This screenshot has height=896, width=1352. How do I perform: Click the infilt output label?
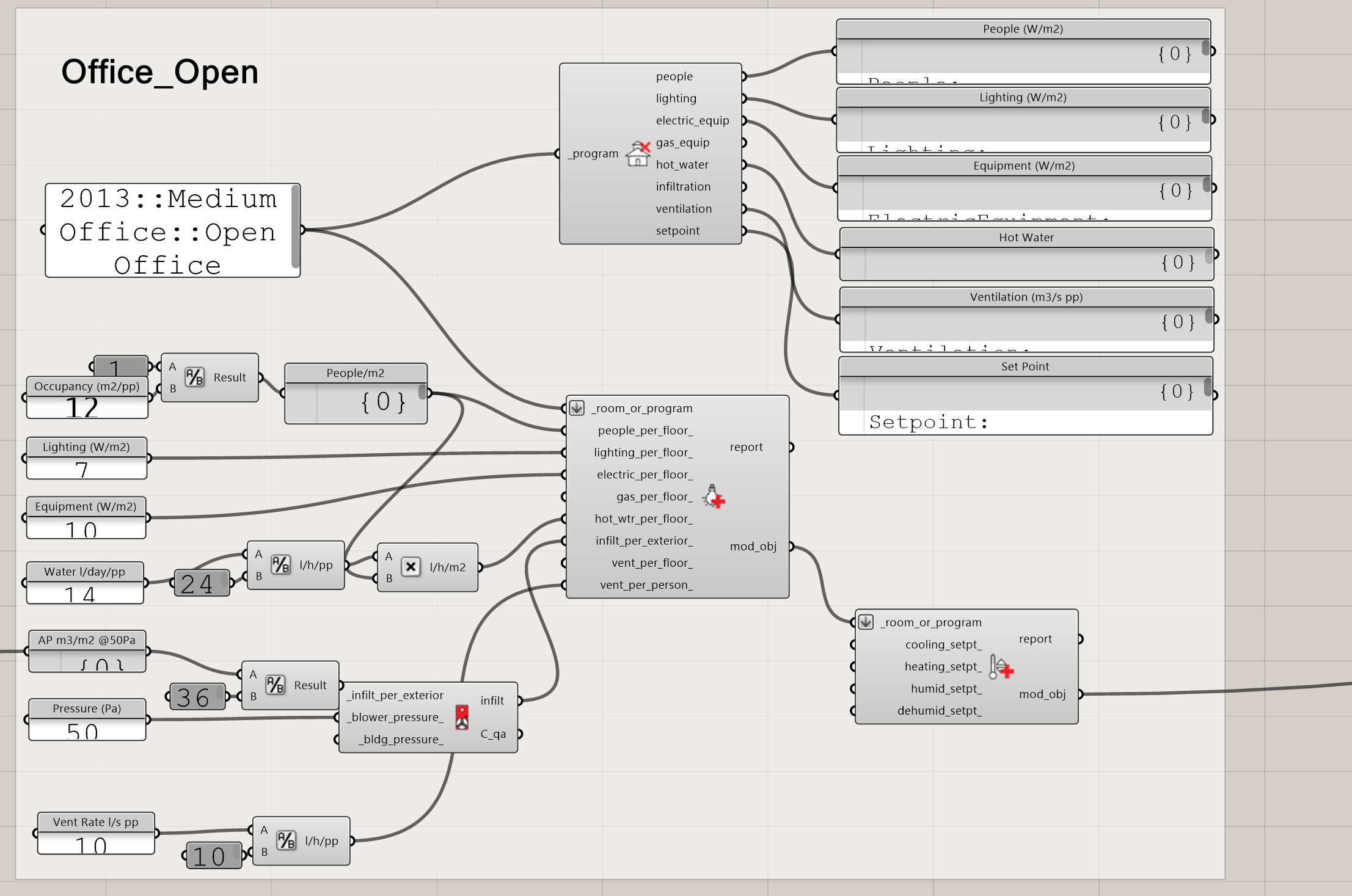[x=492, y=700]
